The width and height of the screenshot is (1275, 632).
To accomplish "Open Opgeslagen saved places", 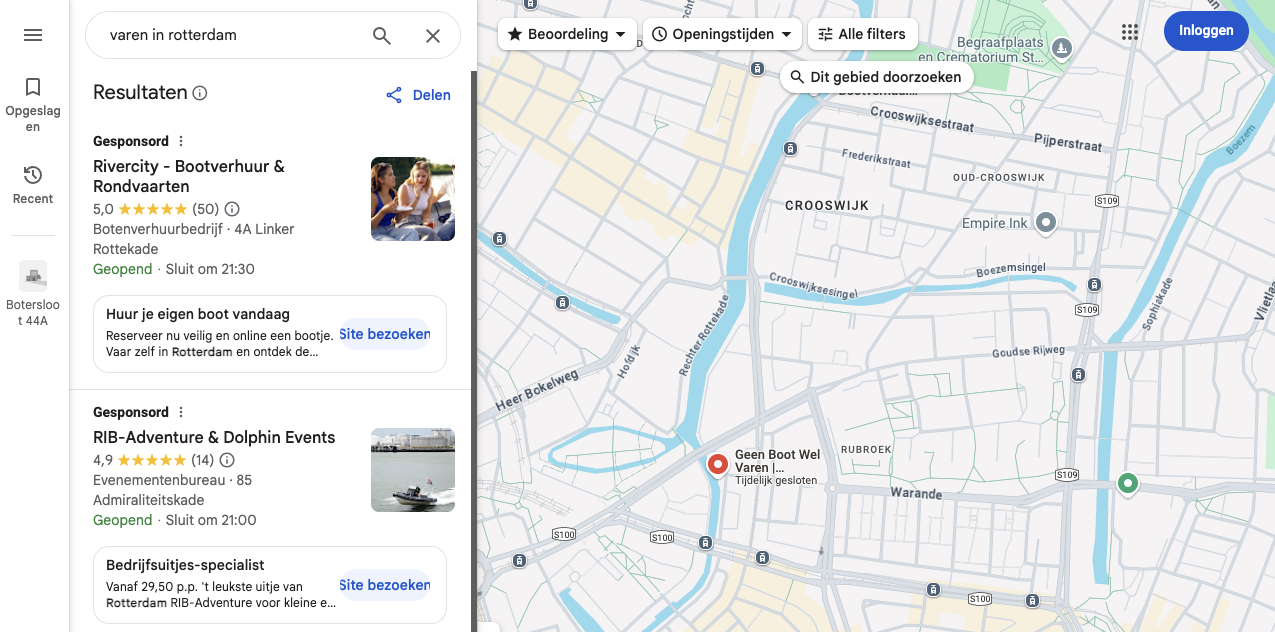I will click(33, 104).
